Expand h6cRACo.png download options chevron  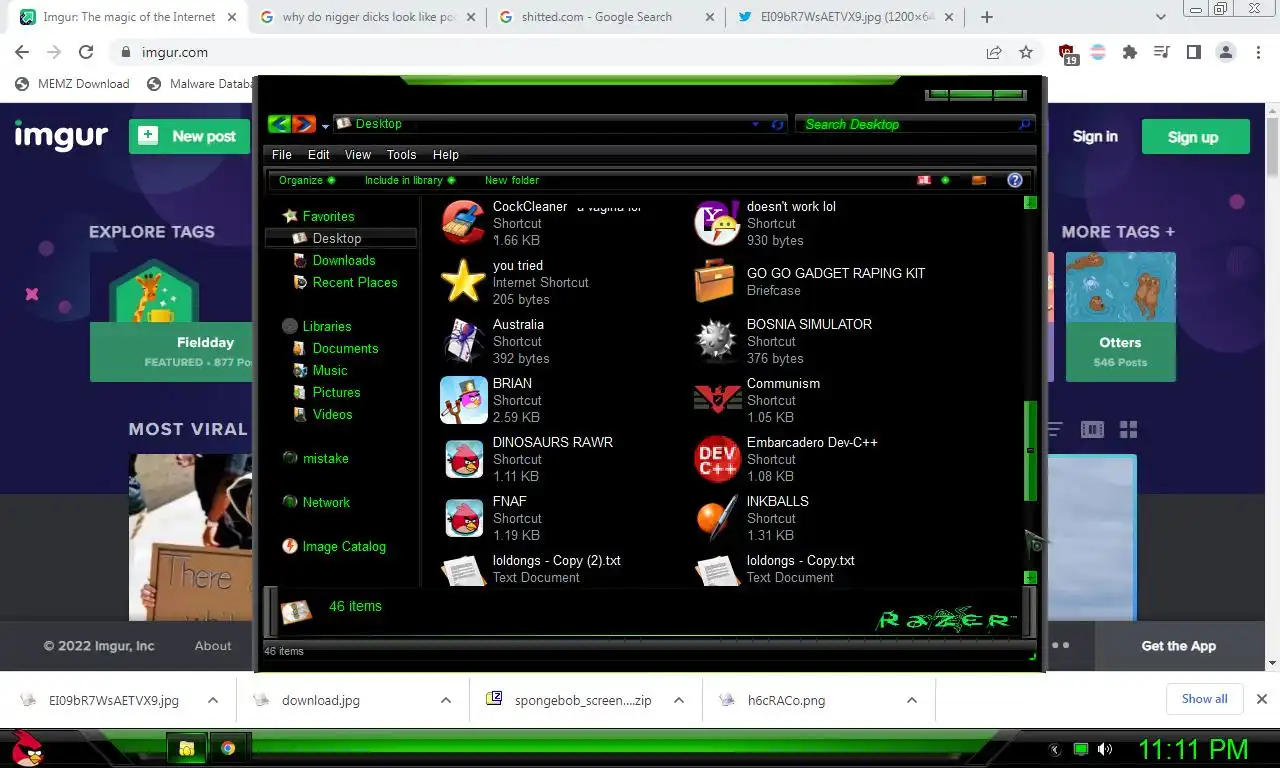tap(912, 700)
